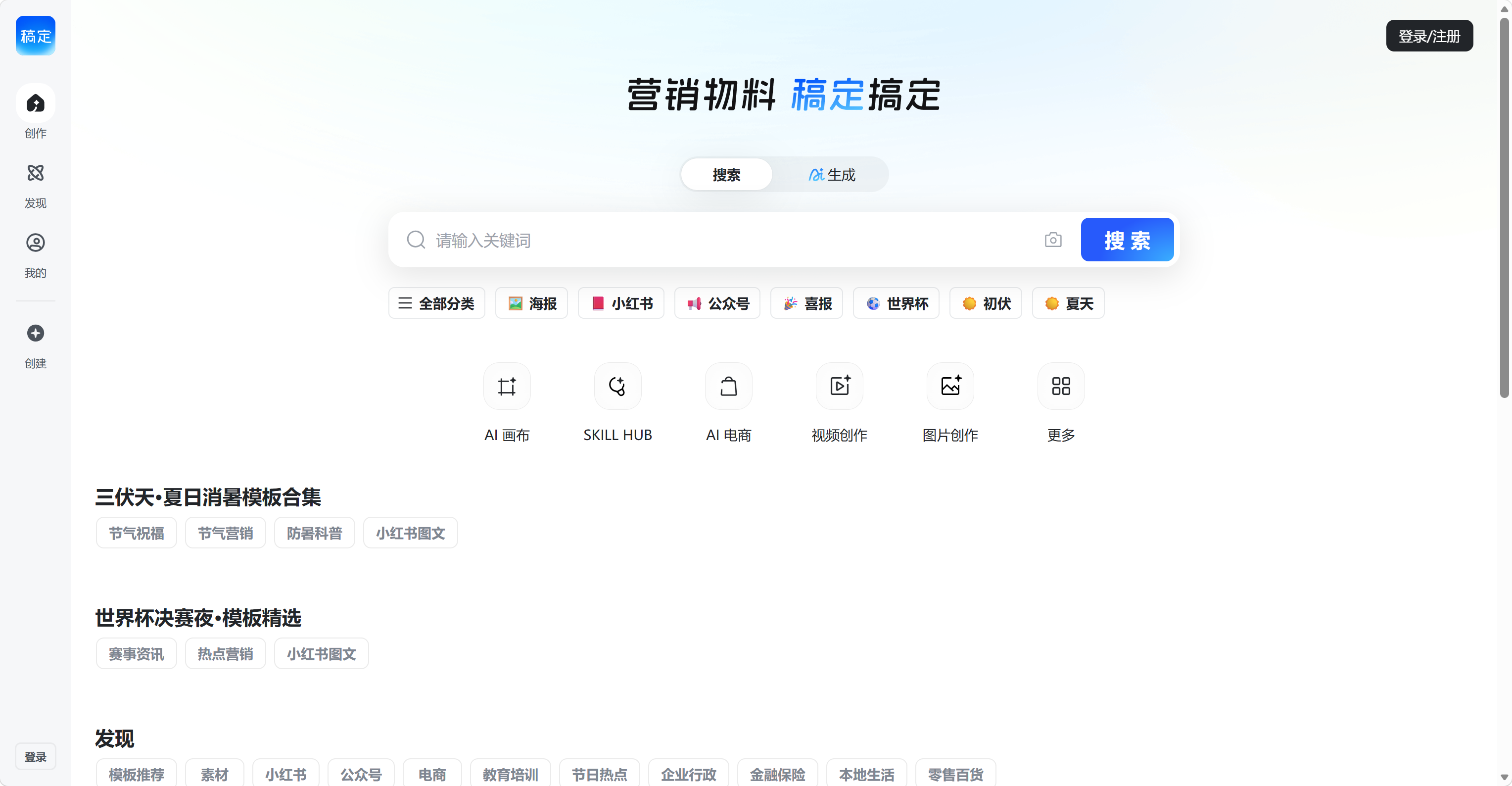Click the 世界杯决赛夜·模板精选 heading
1512x786 pixels.
click(x=198, y=618)
